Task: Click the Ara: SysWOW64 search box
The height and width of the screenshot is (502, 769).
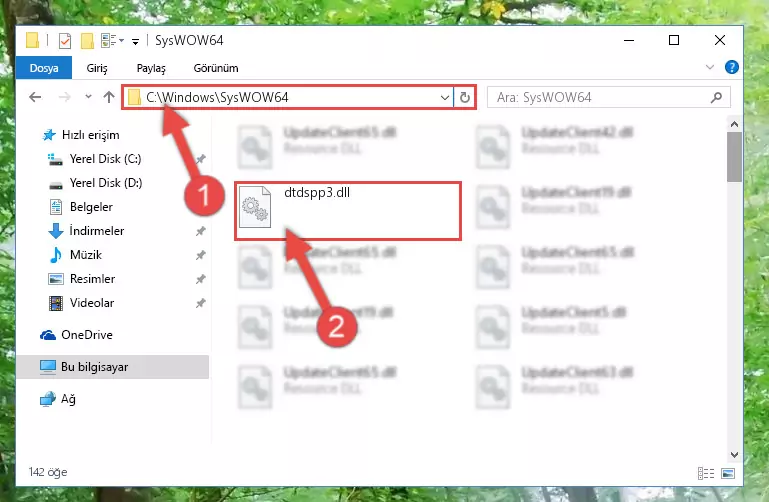Action: (x=609, y=98)
